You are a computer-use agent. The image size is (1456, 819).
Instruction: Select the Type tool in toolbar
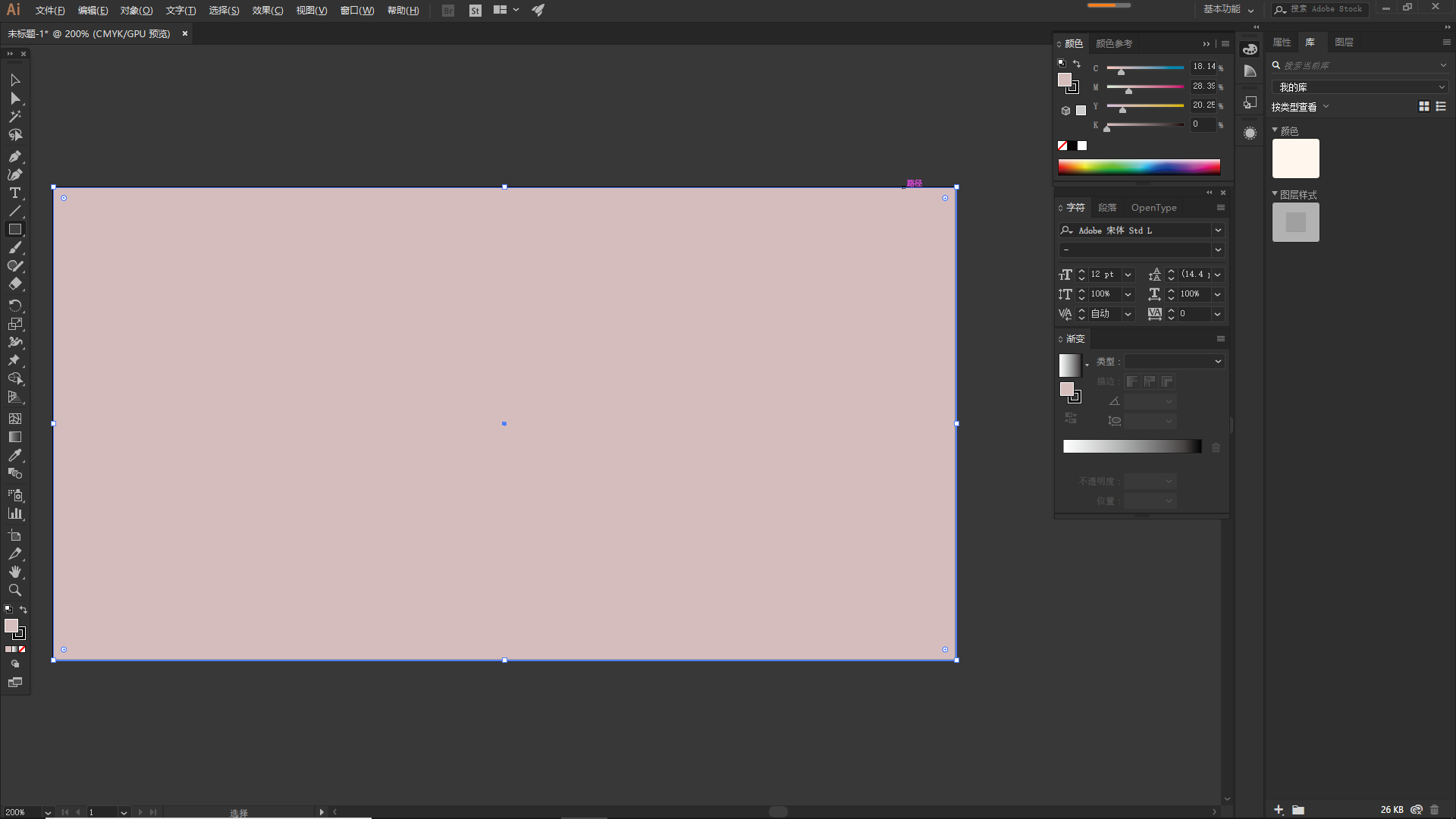click(14, 191)
